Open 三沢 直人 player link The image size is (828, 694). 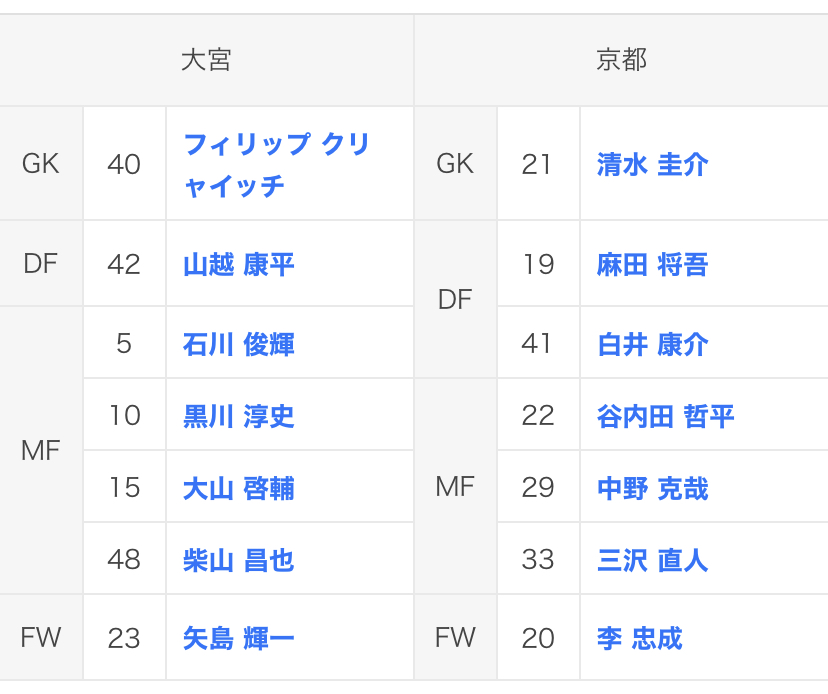click(x=652, y=560)
